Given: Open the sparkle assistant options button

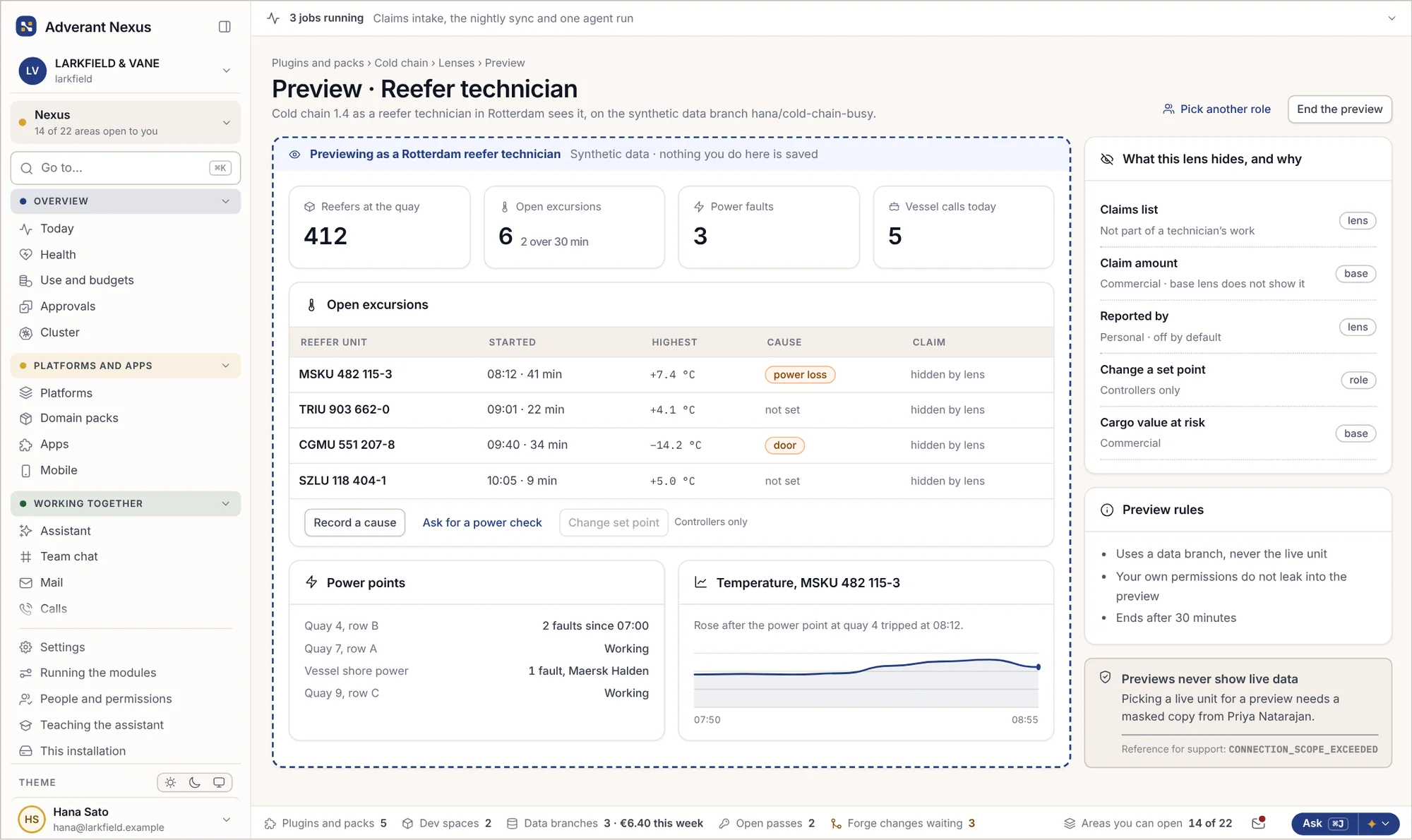Looking at the screenshot, I should pyautogui.click(x=1378, y=824).
